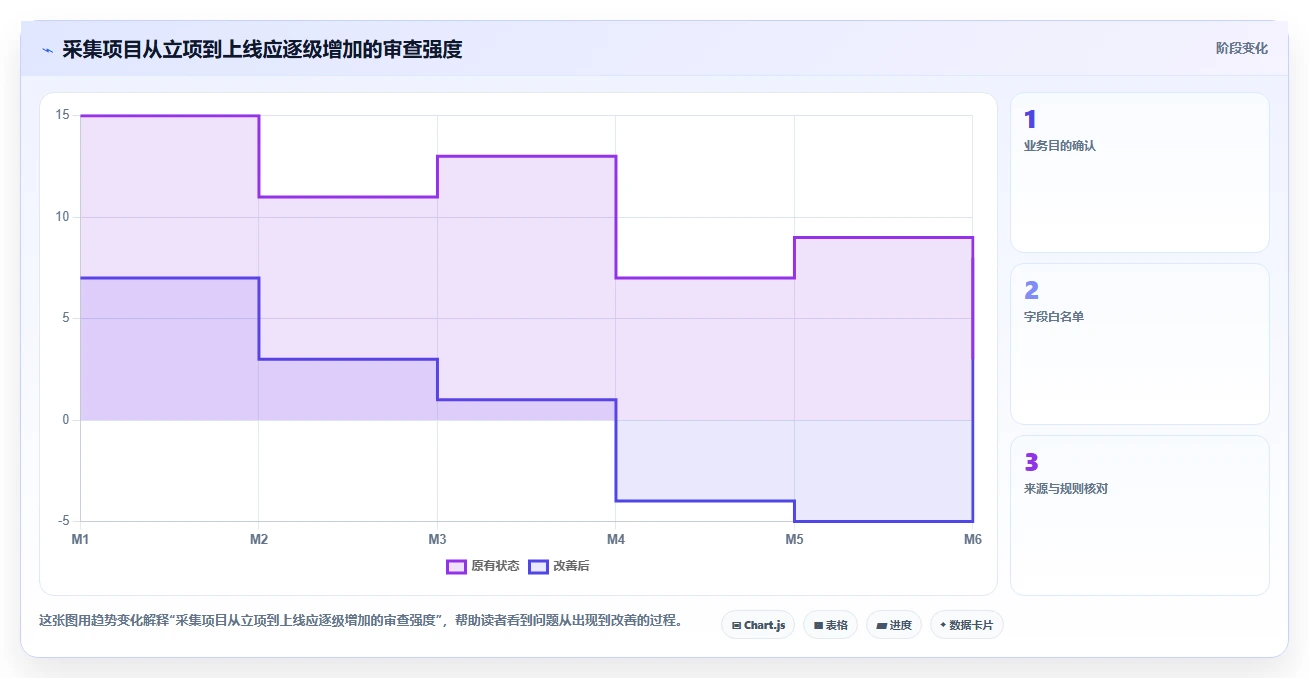The width and height of the screenshot is (1309, 678).
Task: Click the M1 x-axis label
Action: [x=80, y=540]
